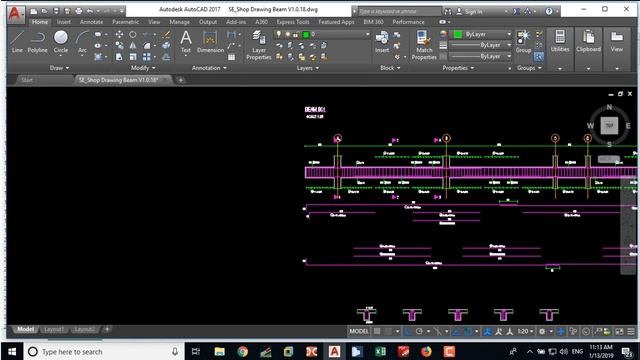The height and width of the screenshot is (360, 640).
Task: Click the Copy objects tool icon
Action: tap(119, 46)
